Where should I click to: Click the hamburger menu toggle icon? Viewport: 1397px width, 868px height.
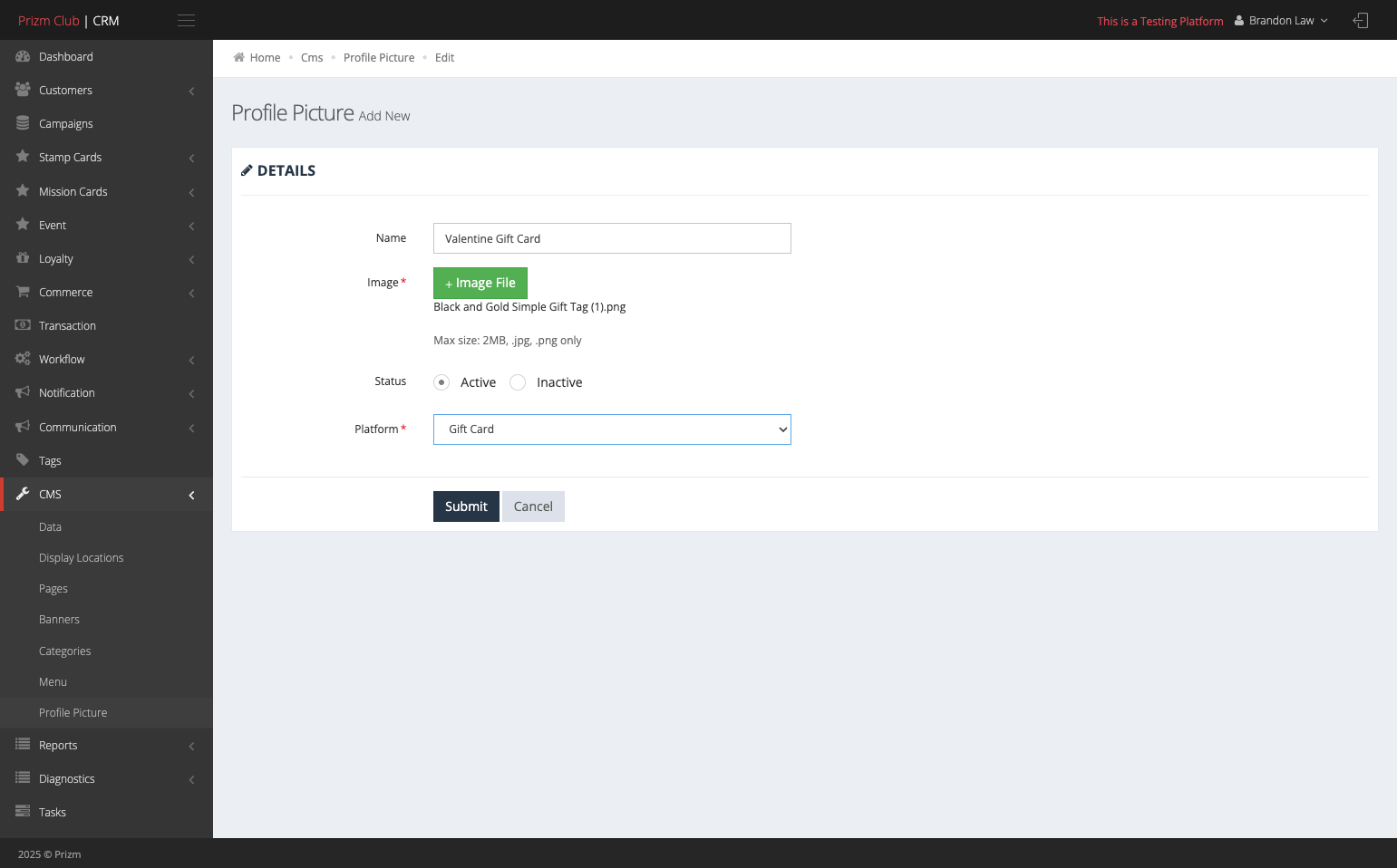186,21
